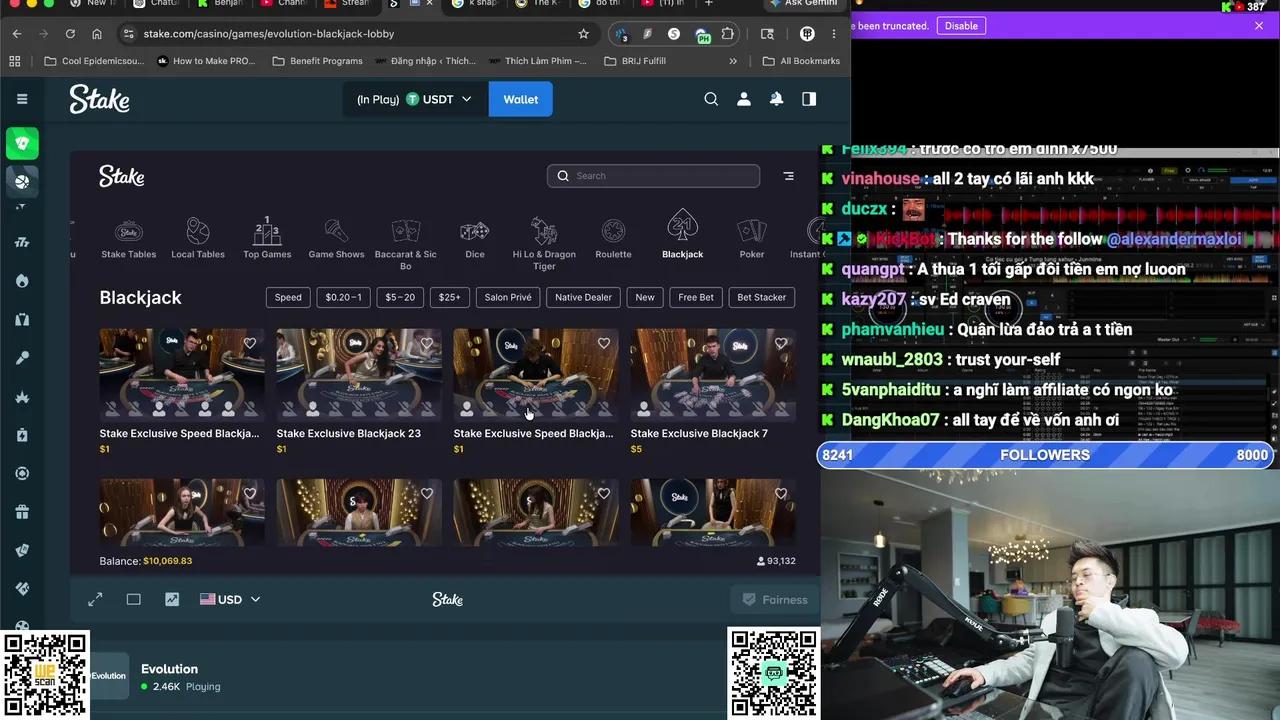
Task: Open the gift box promotions sidebar icon
Action: pos(22,512)
